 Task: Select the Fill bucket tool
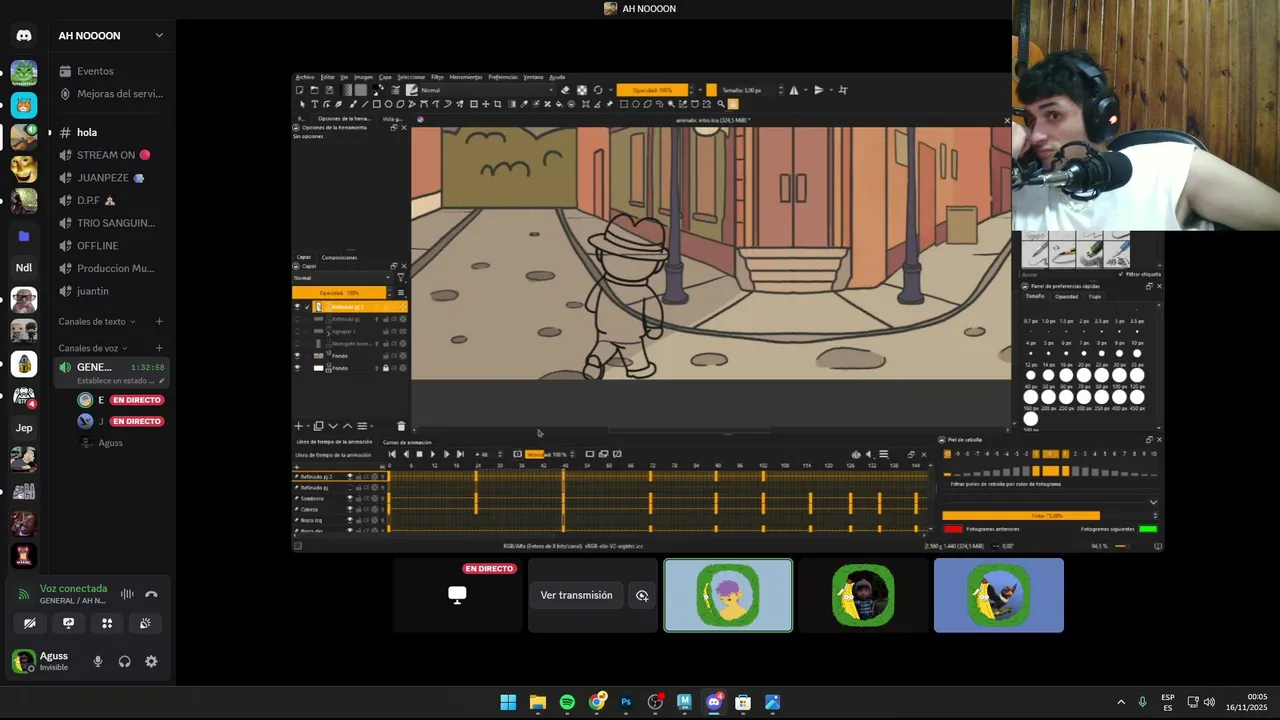(559, 104)
